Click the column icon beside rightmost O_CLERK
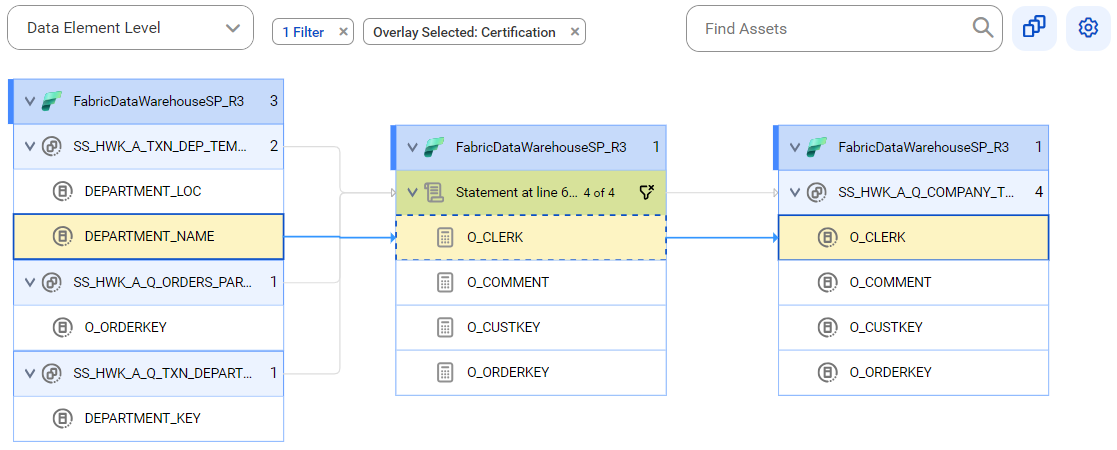The height and width of the screenshot is (450, 1117). [828, 238]
